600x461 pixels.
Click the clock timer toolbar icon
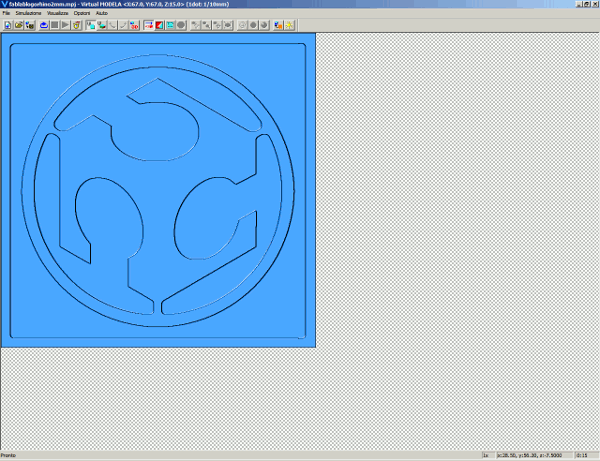coord(77,25)
